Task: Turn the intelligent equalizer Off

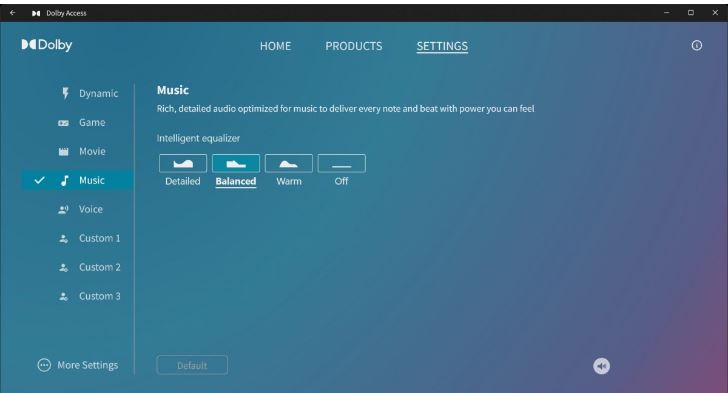Action: 342,164
